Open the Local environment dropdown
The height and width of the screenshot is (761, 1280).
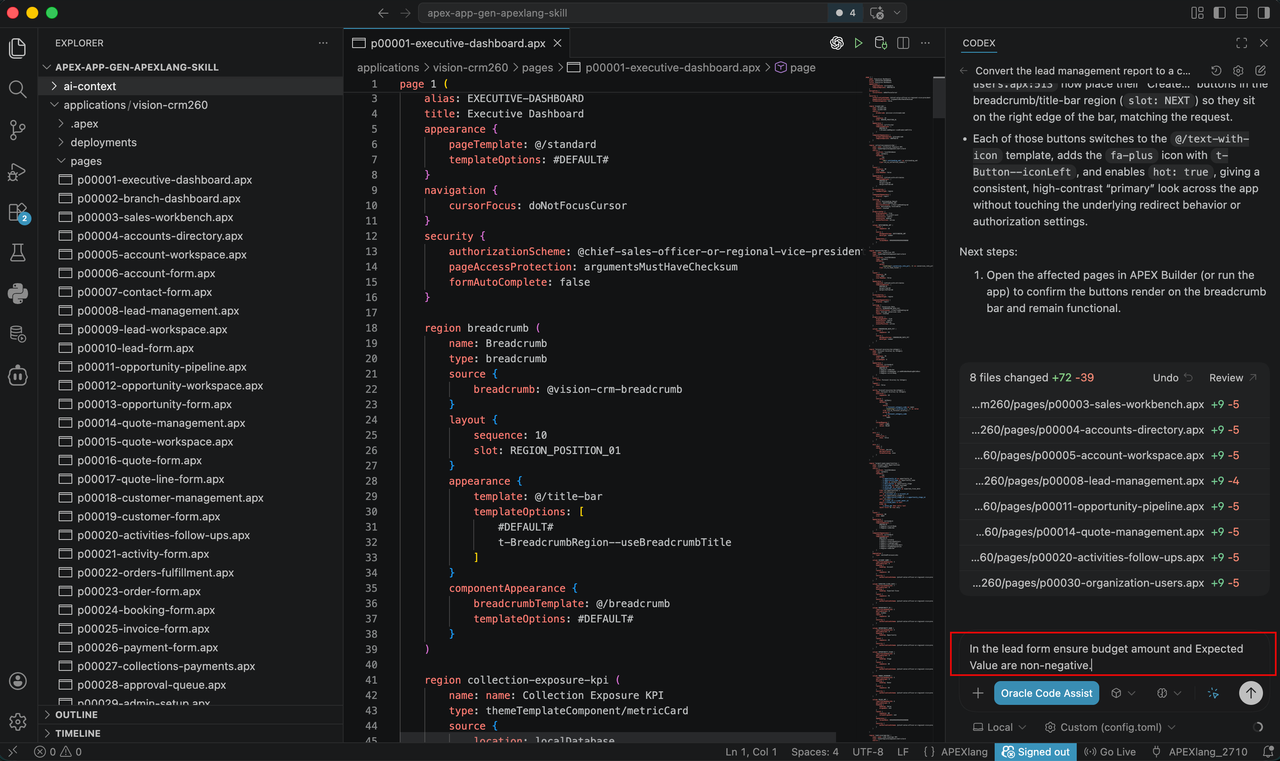pyautogui.click(x=1000, y=727)
